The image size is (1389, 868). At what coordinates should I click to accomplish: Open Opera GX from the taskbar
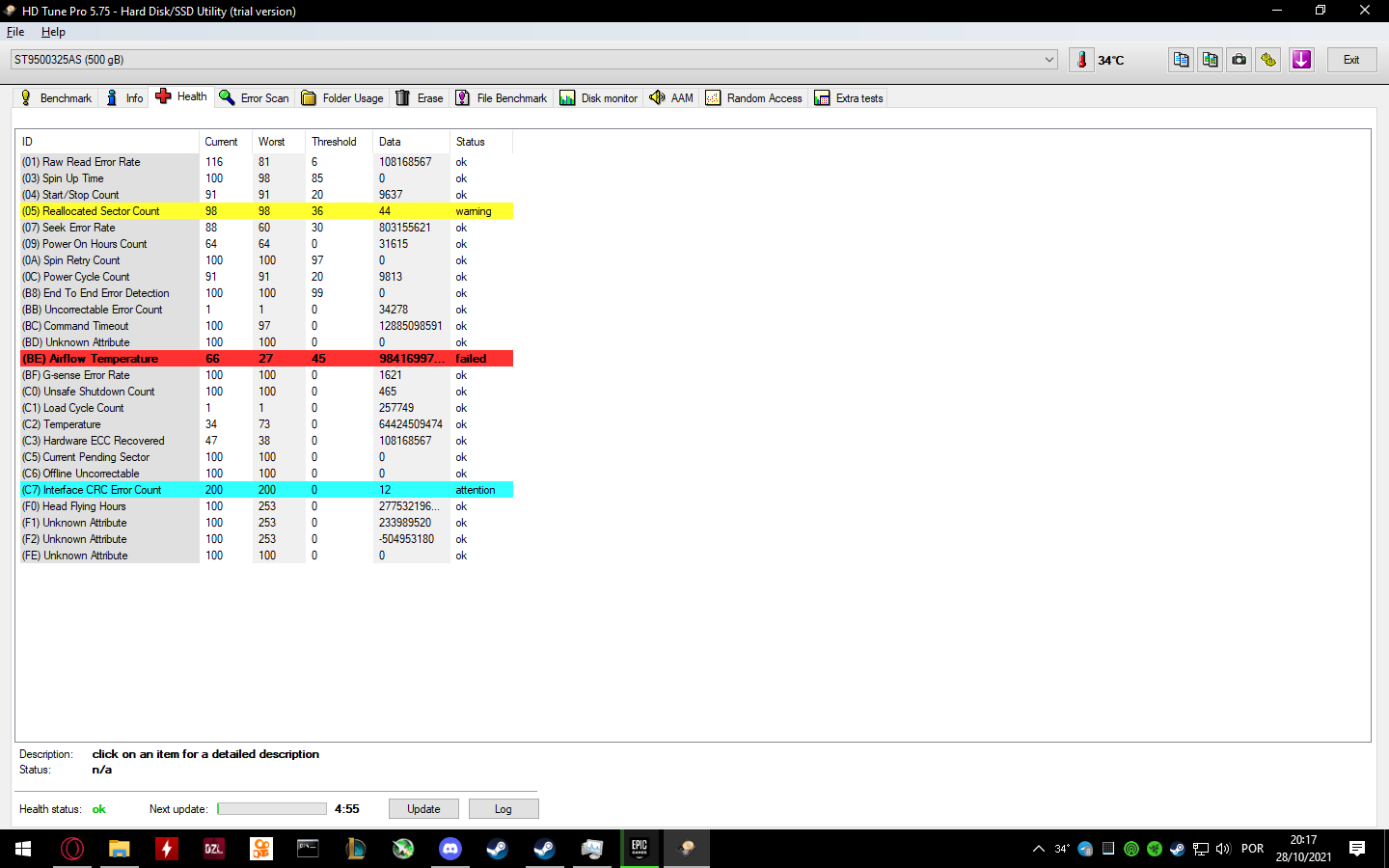pyautogui.click(x=72, y=849)
